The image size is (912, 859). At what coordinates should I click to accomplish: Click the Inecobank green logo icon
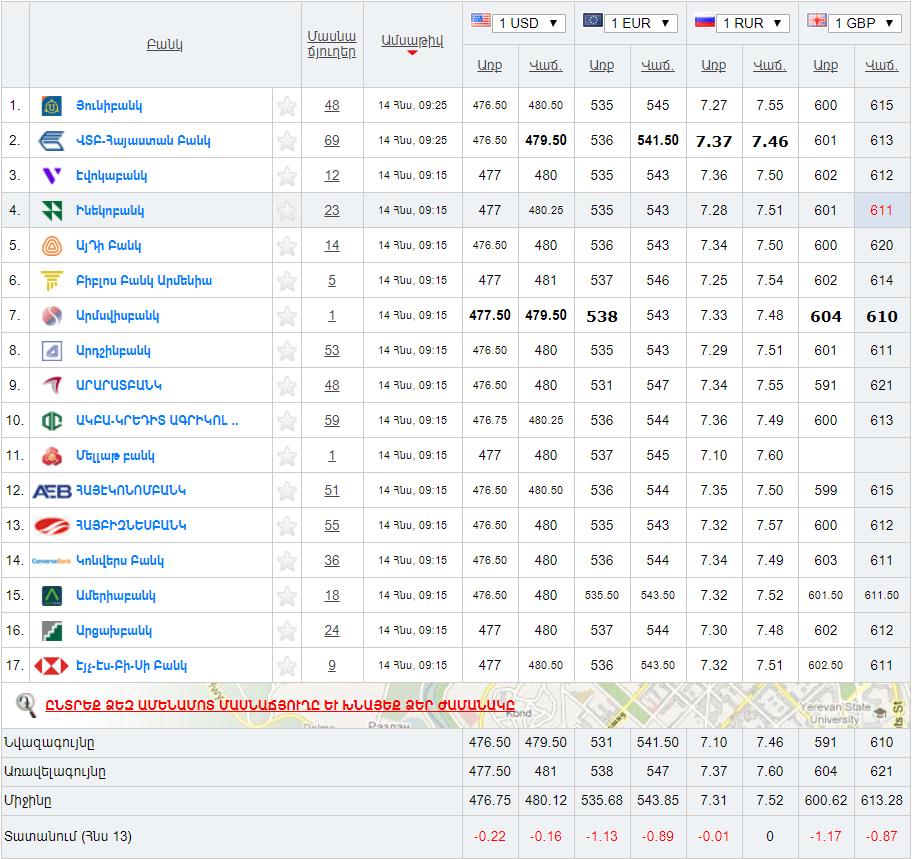click(x=52, y=211)
